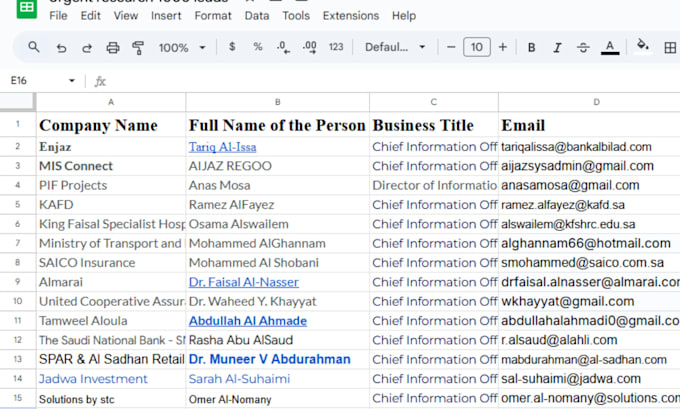This screenshot has height=409, width=680.
Task: Select the MIS Connect cell
Action: [x=111, y=166]
